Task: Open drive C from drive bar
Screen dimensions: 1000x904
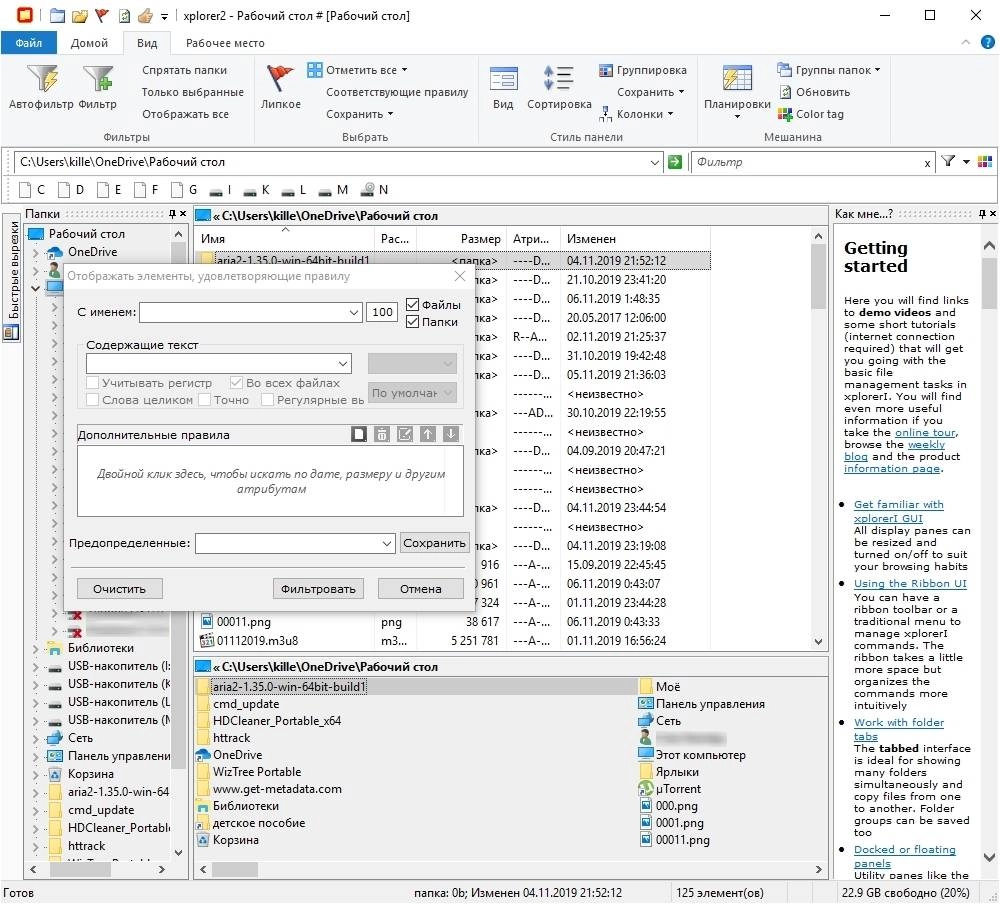Action: 32,189
